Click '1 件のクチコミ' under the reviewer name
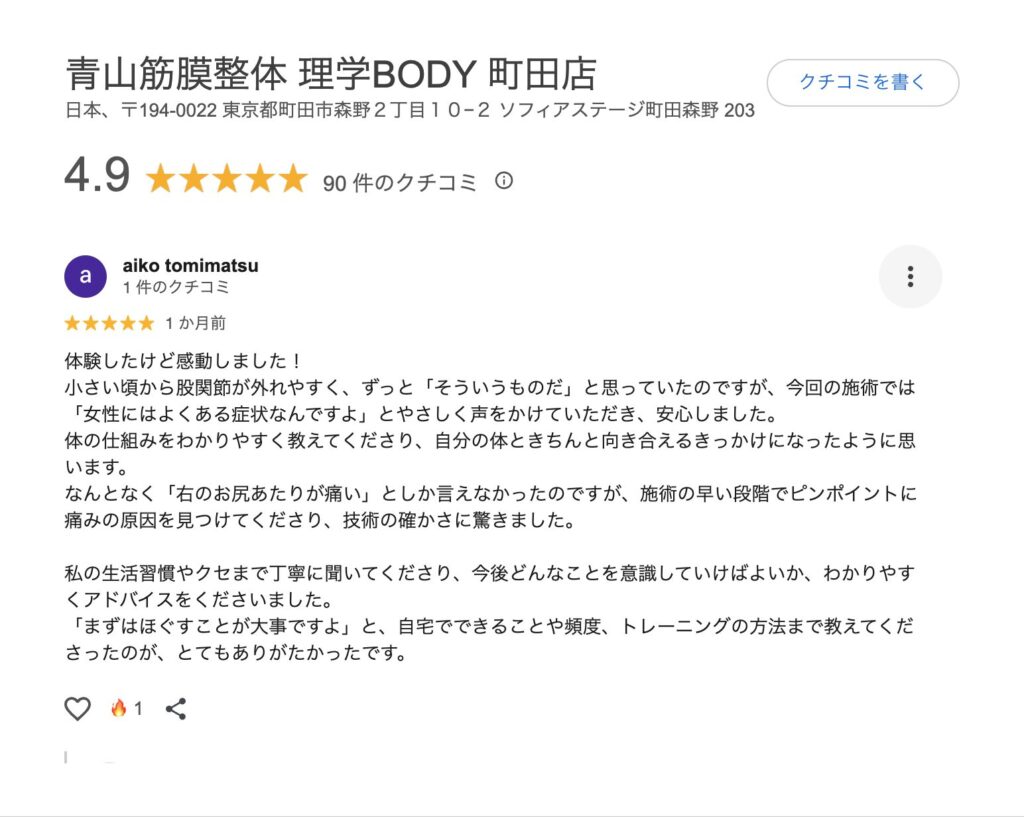The width and height of the screenshot is (1024, 817). click(176, 287)
